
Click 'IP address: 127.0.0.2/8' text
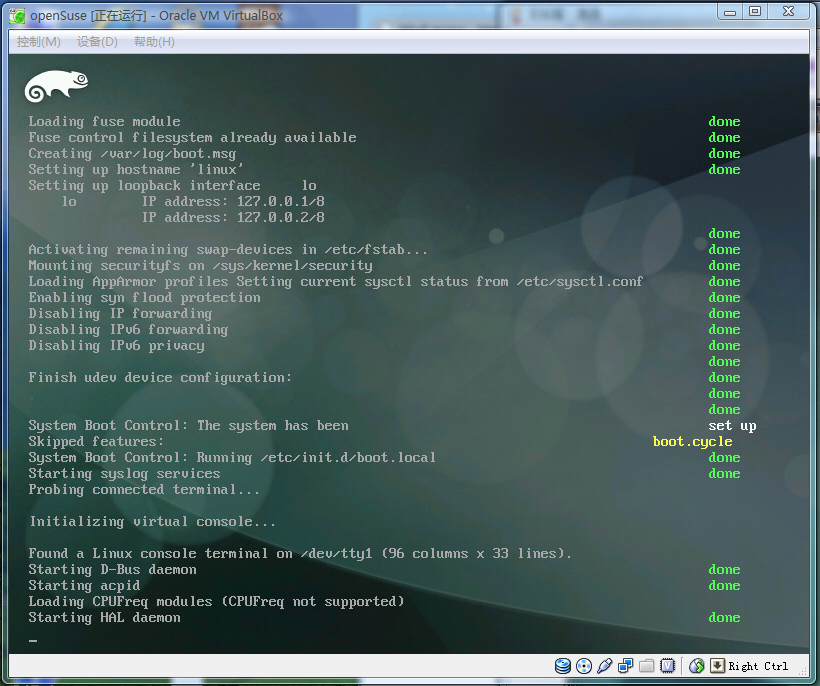click(233, 218)
